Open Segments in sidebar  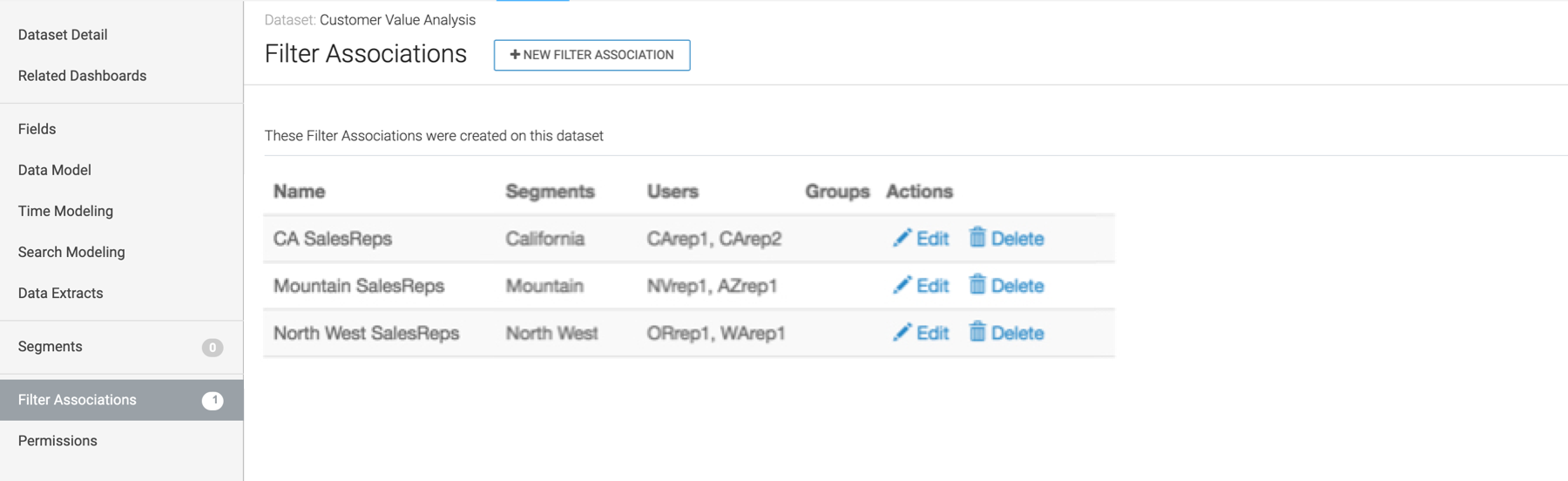click(x=50, y=347)
